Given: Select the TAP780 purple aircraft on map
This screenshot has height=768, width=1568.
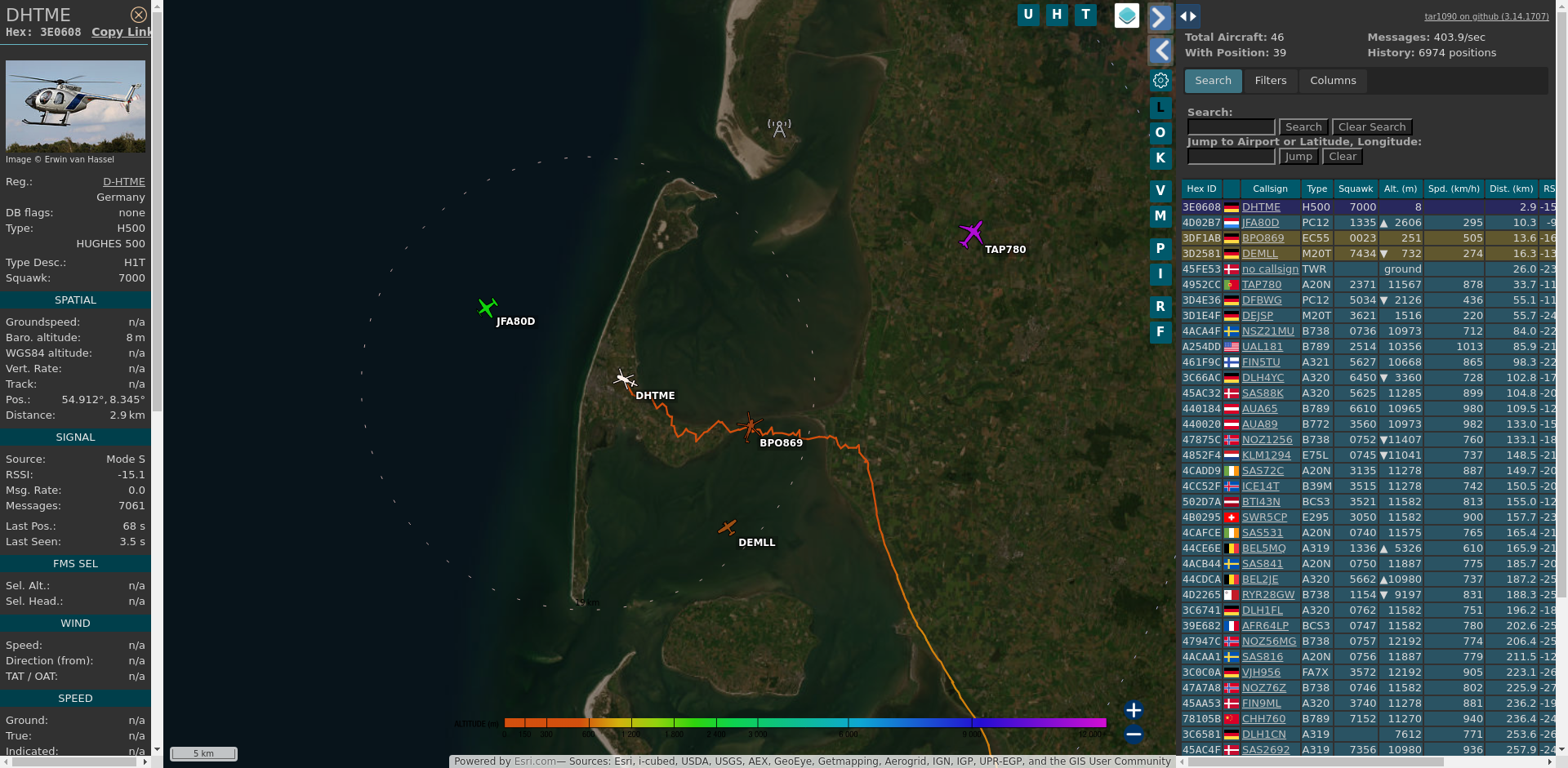Looking at the screenshot, I should 971,234.
